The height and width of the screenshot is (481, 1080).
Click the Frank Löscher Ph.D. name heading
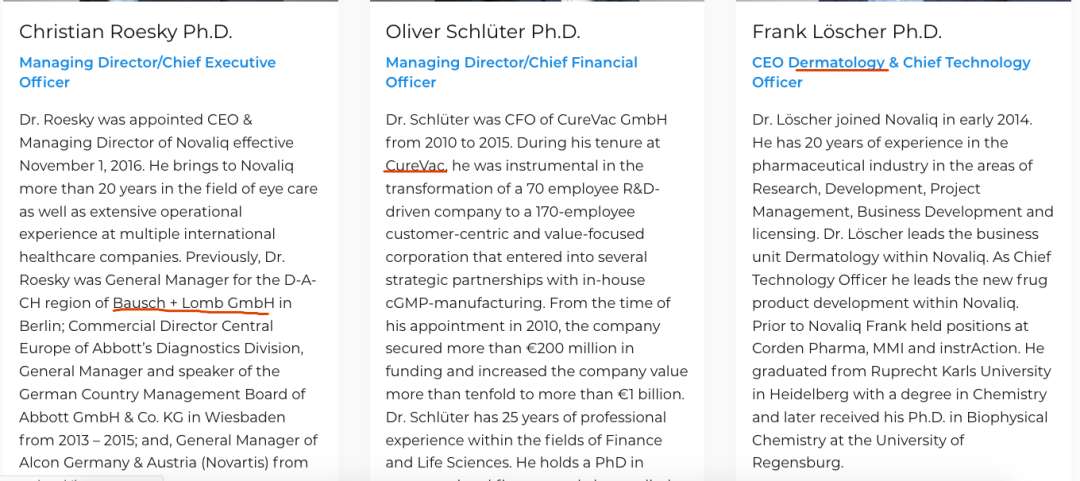point(847,32)
